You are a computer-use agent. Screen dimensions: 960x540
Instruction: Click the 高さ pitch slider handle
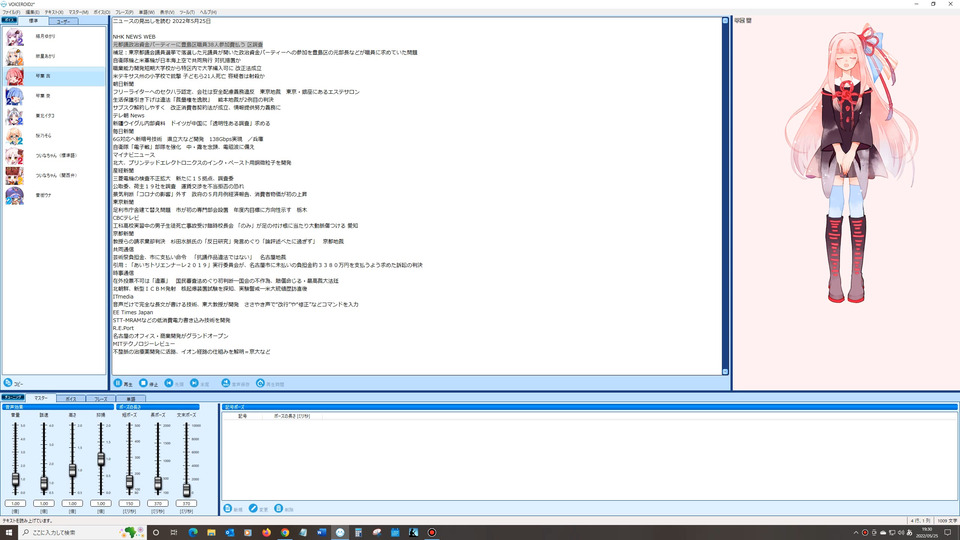72,470
